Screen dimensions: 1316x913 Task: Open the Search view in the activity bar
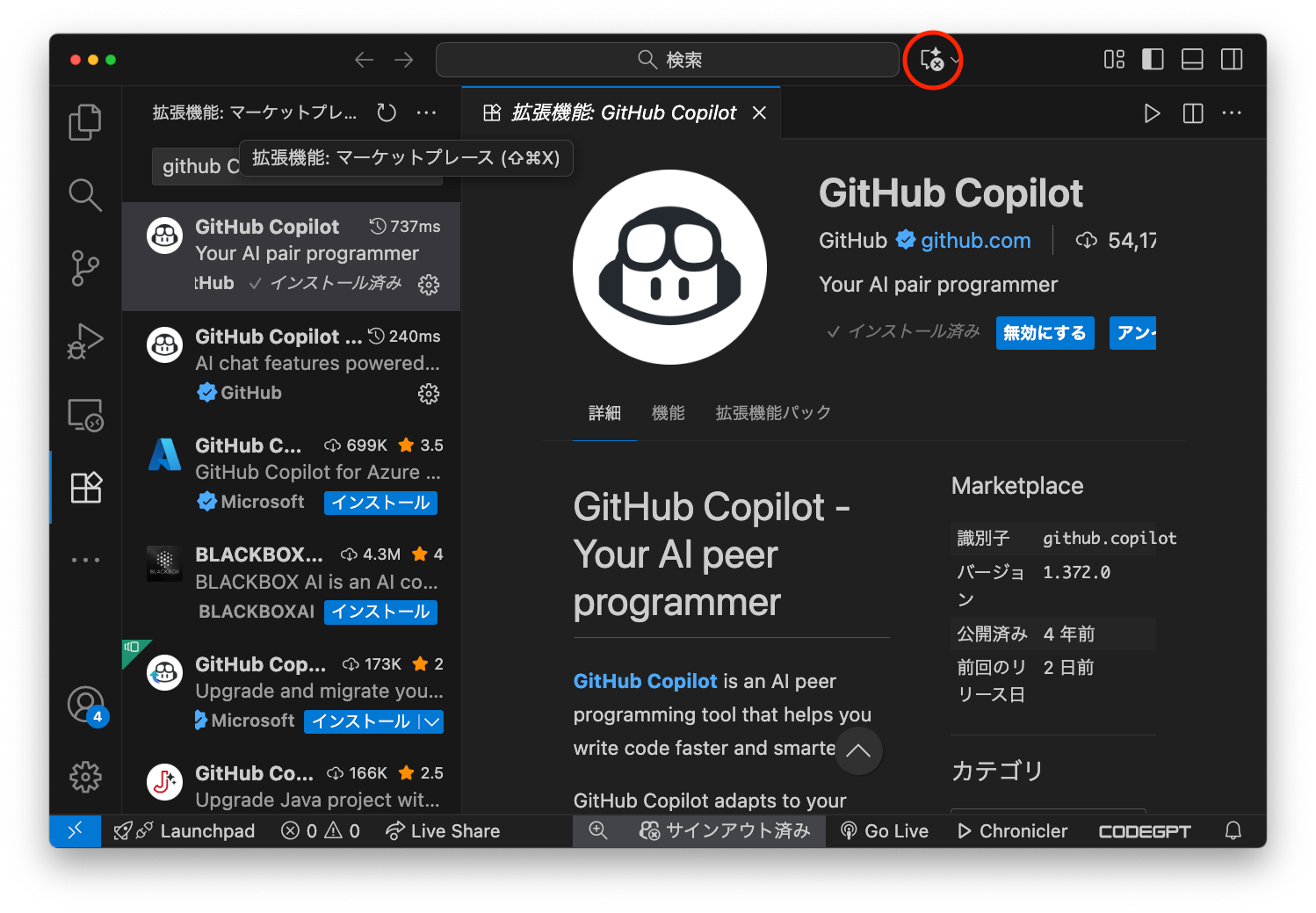pyautogui.click(x=85, y=195)
